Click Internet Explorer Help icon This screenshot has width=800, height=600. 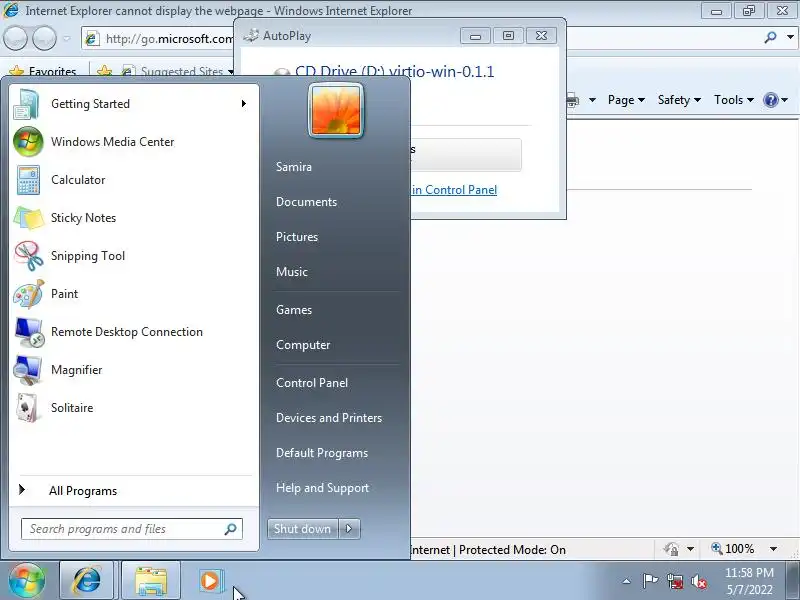770,100
